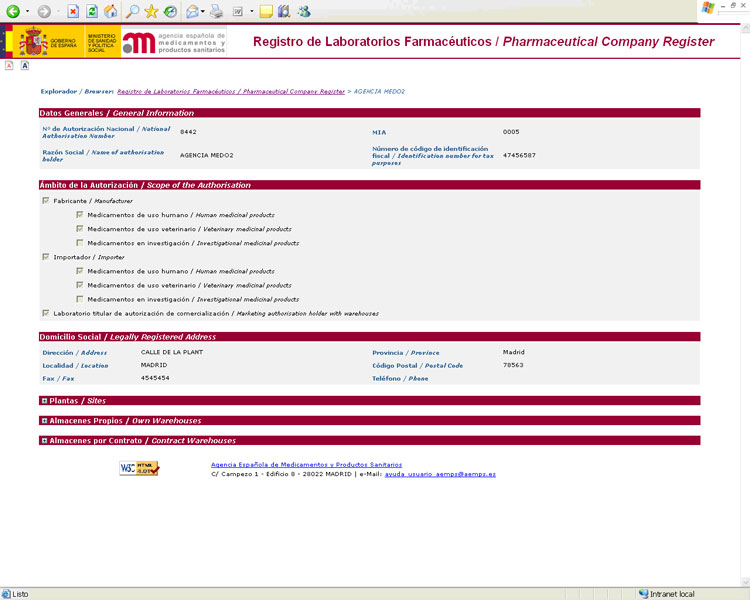Click the authorisation number value 8442

tap(188, 132)
